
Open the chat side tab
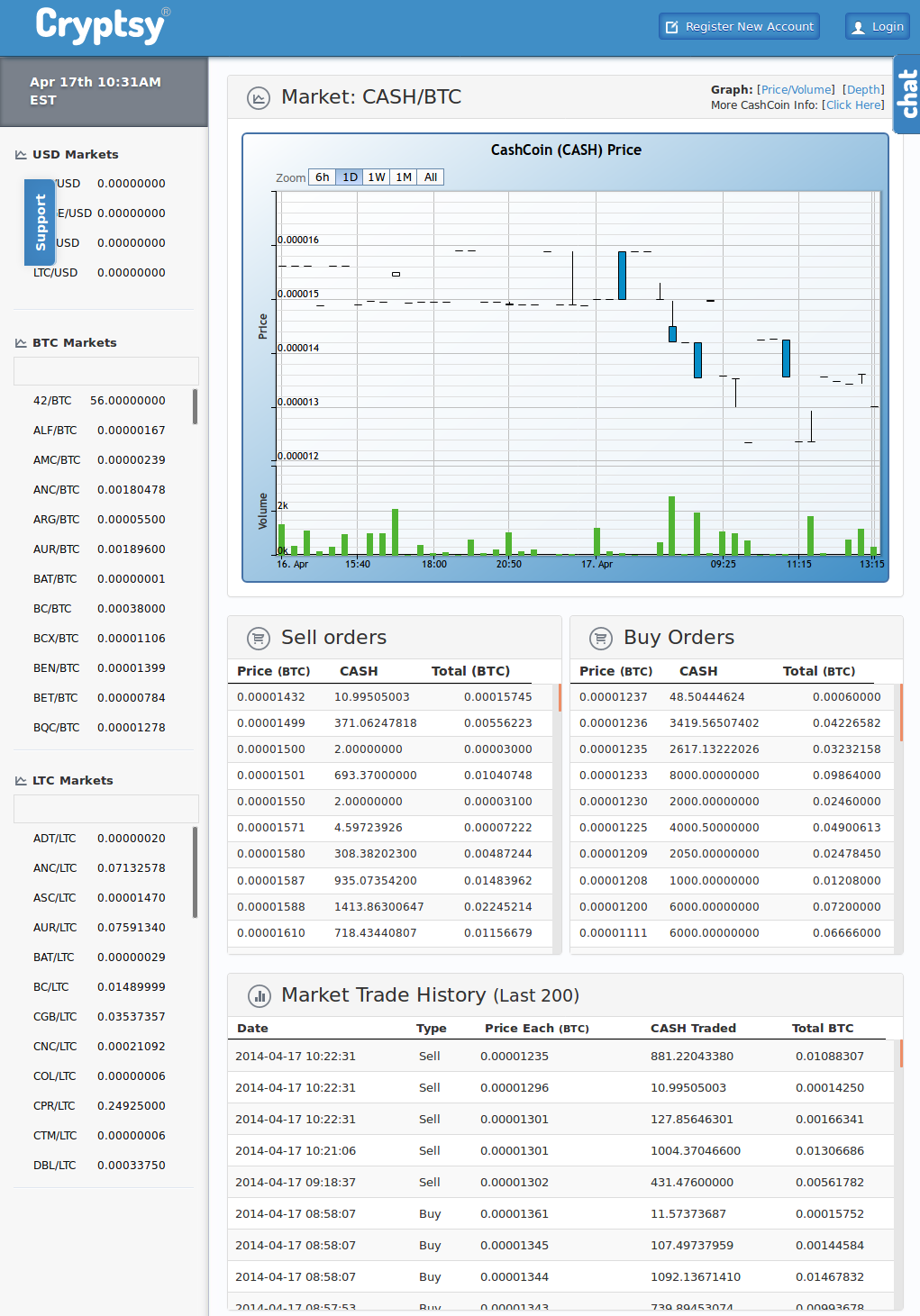906,94
